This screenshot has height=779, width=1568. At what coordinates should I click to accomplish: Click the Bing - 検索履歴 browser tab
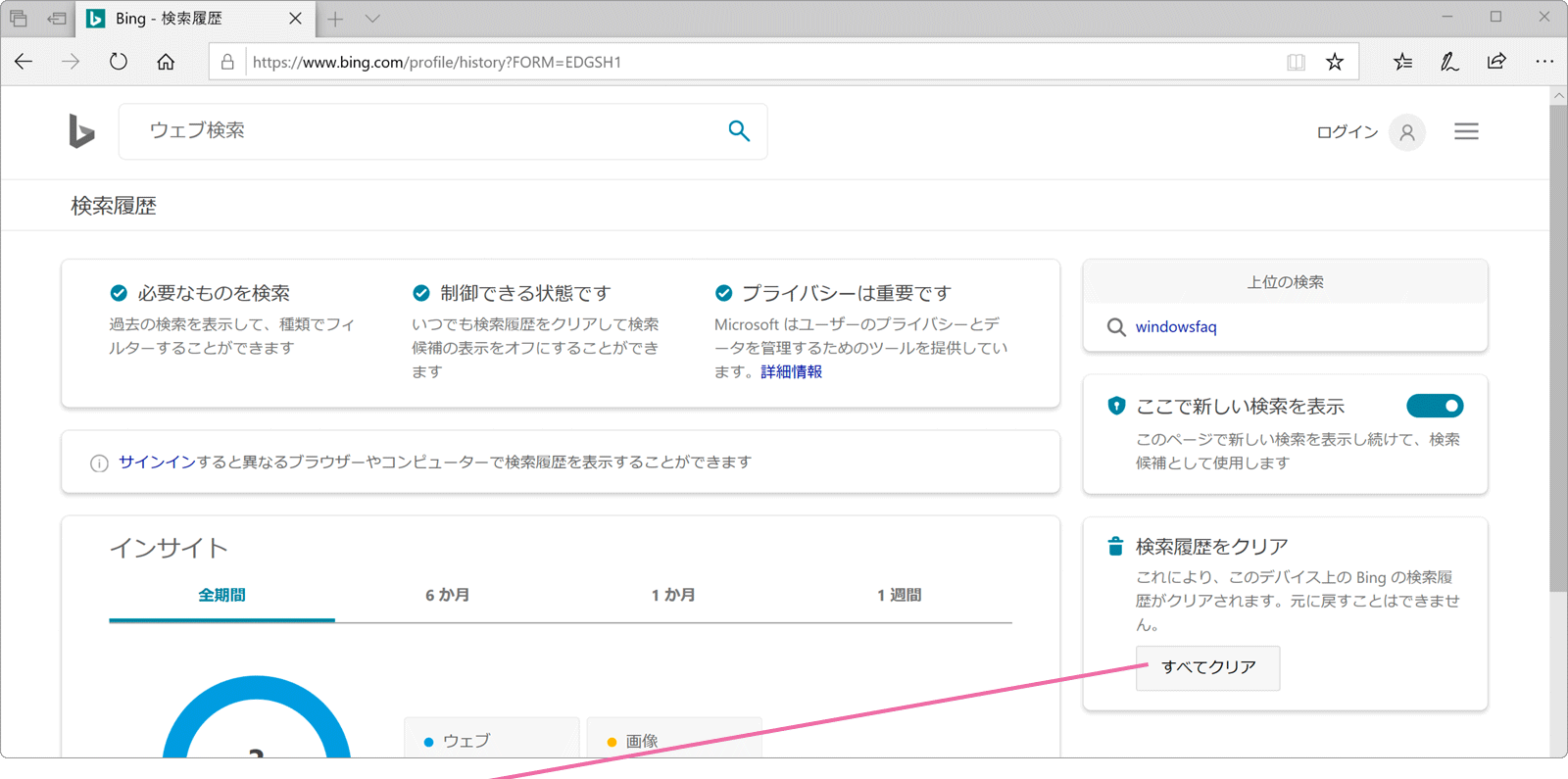(195, 19)
